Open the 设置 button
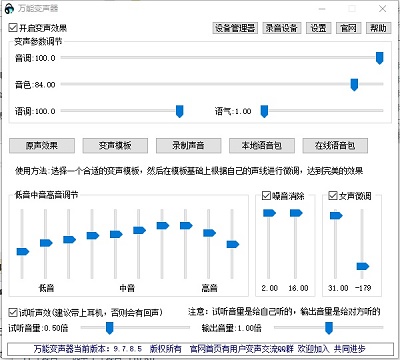The image size is (400, 360). coord(318,28)
